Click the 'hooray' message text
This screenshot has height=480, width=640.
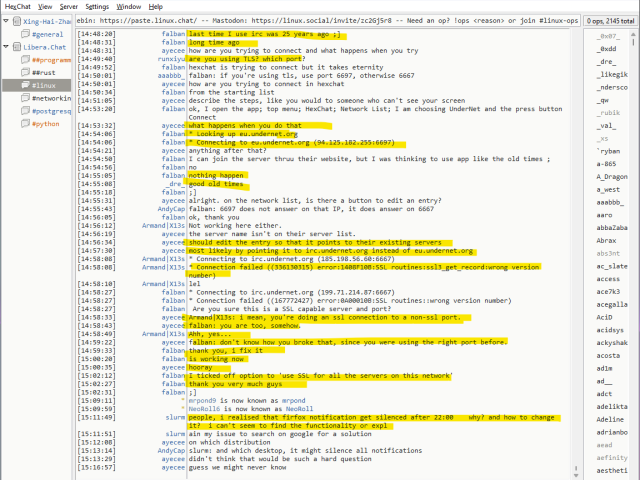click(200, 367)
